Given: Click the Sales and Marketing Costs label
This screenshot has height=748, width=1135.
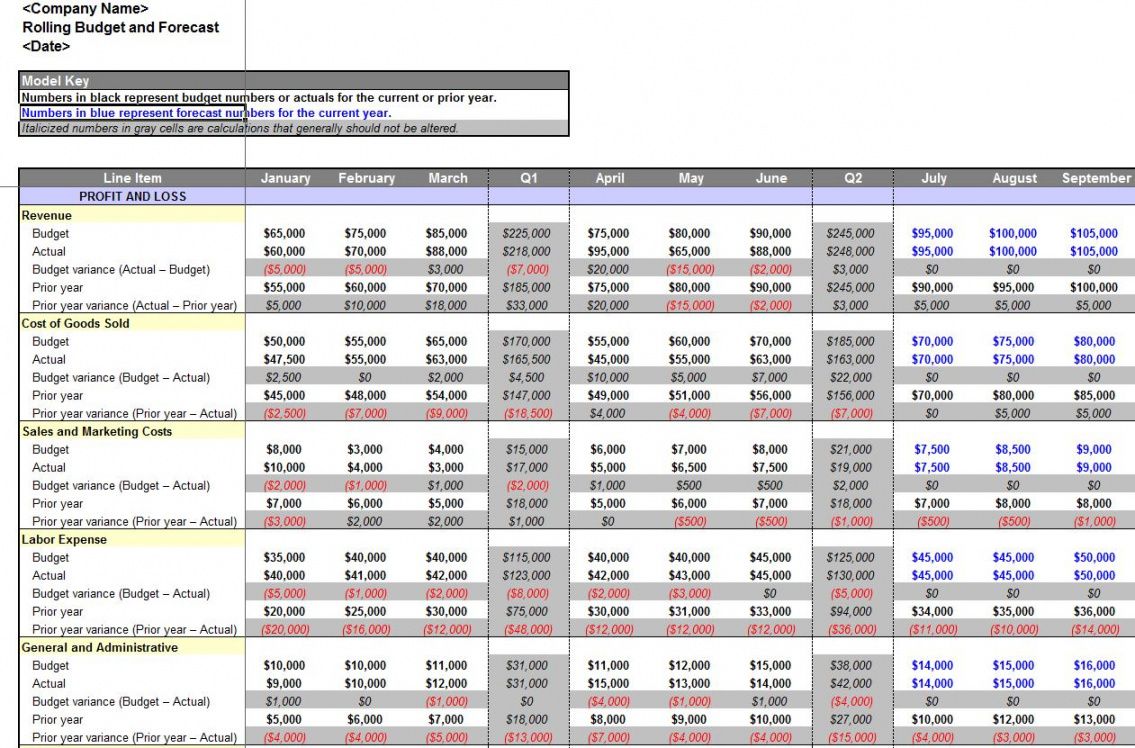Looking at the screenshot, I should coord(97,431).
